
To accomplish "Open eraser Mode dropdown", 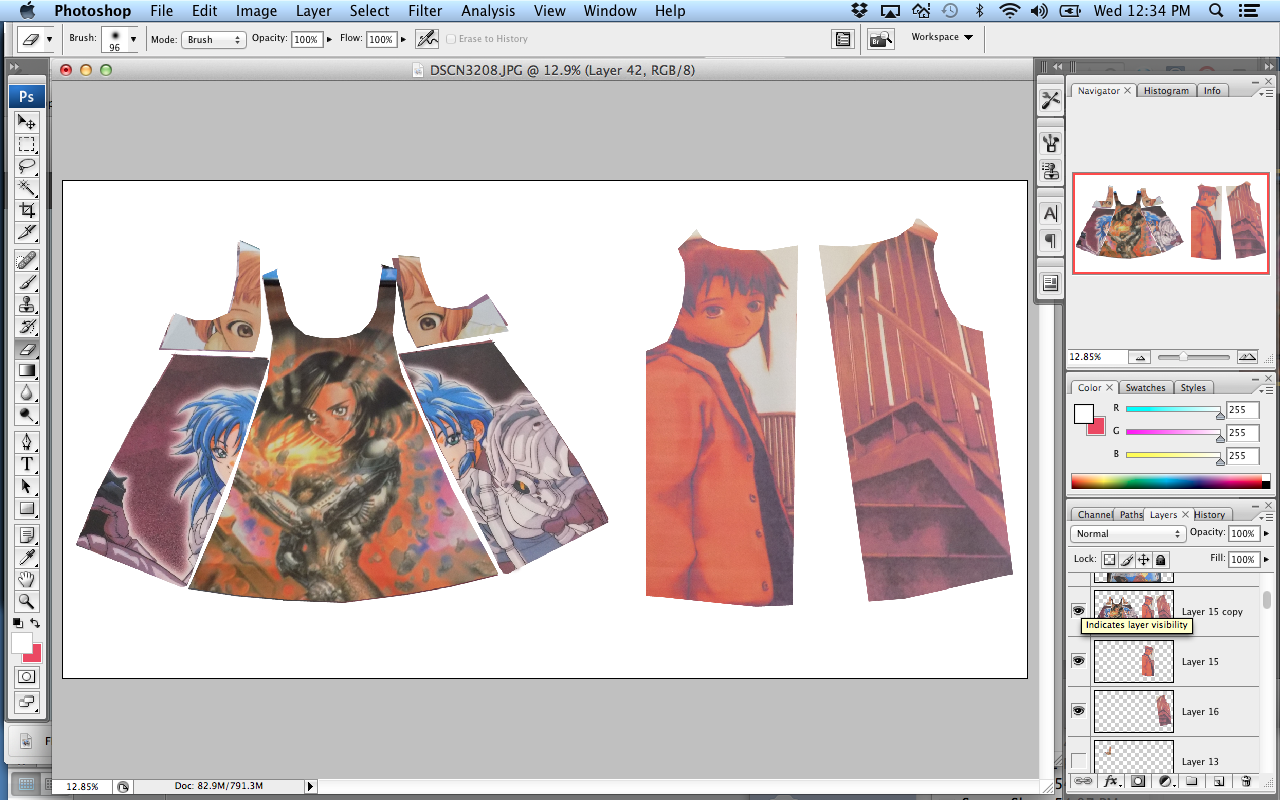I will tap(213, 40).
